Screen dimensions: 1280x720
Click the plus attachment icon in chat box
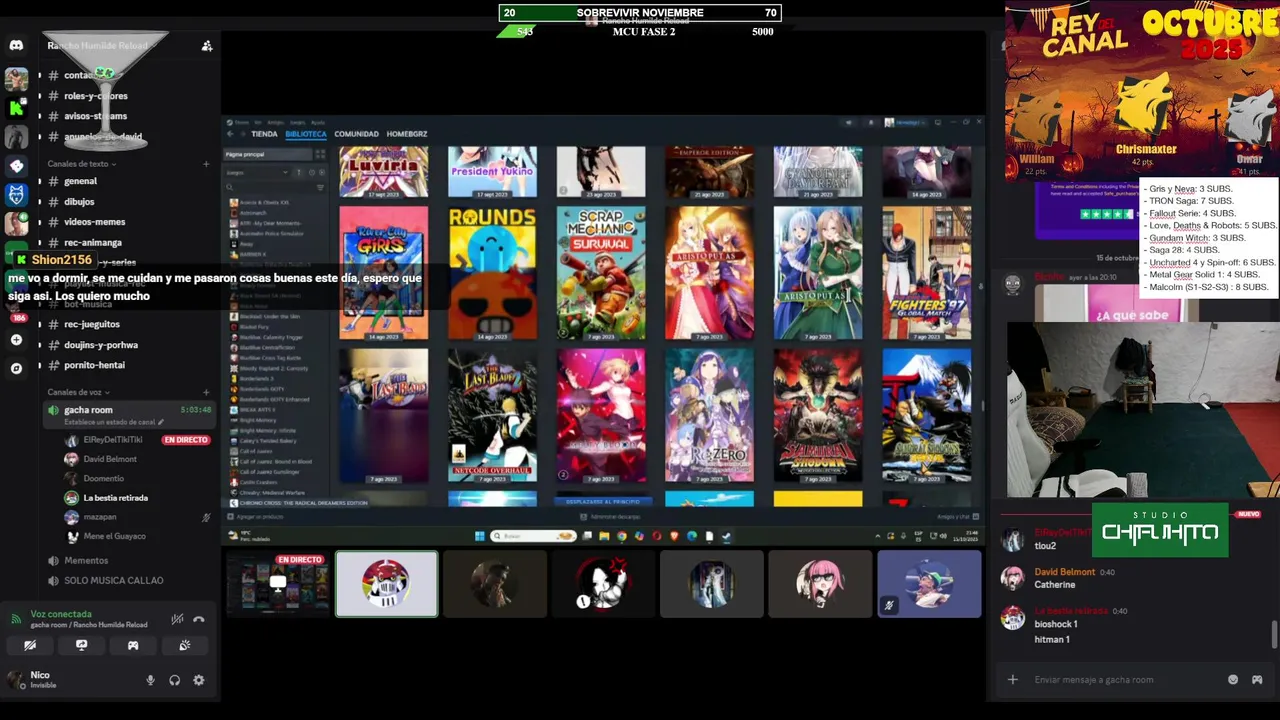1012,680
